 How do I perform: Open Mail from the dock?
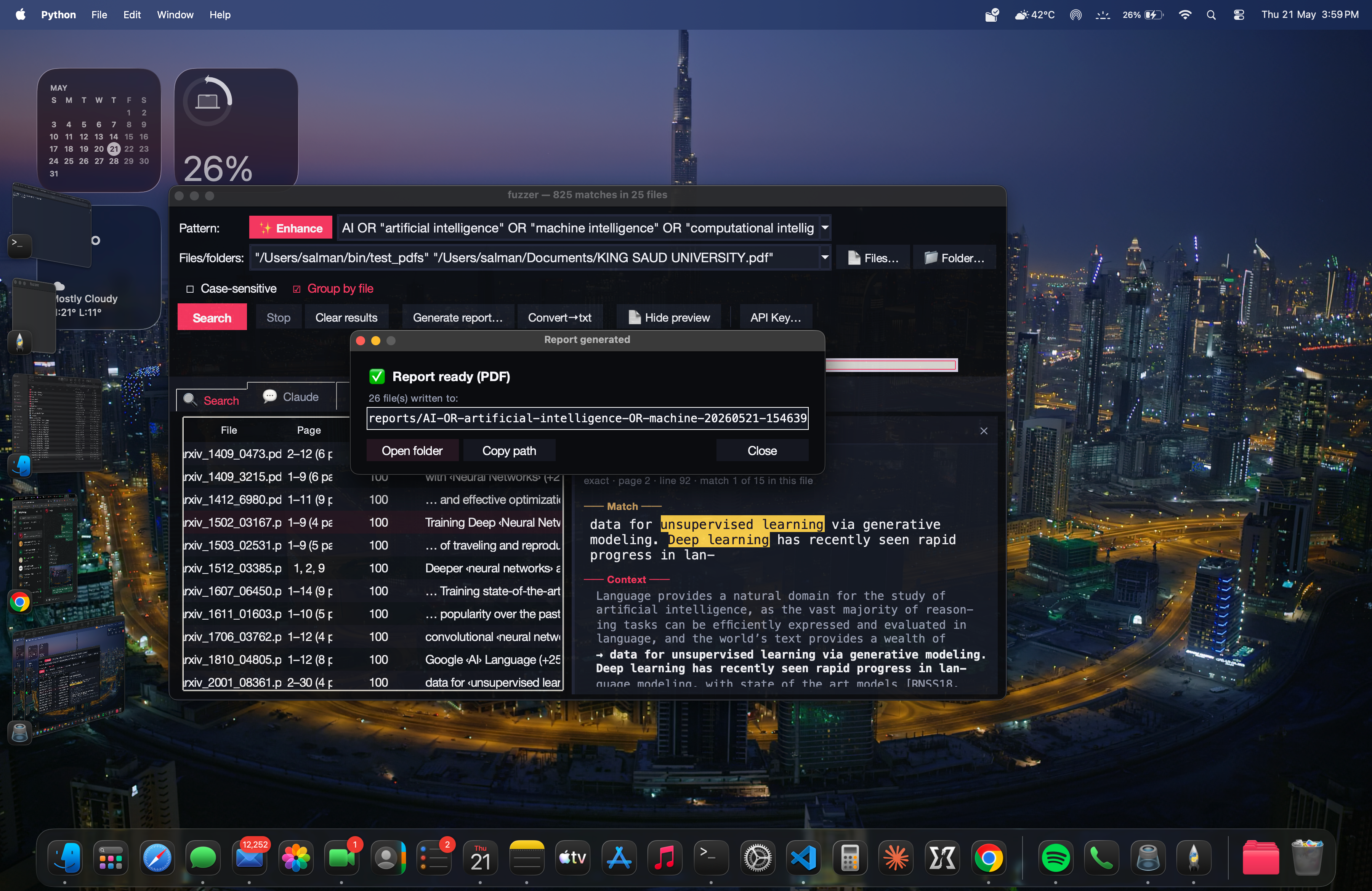click(249, 857)
